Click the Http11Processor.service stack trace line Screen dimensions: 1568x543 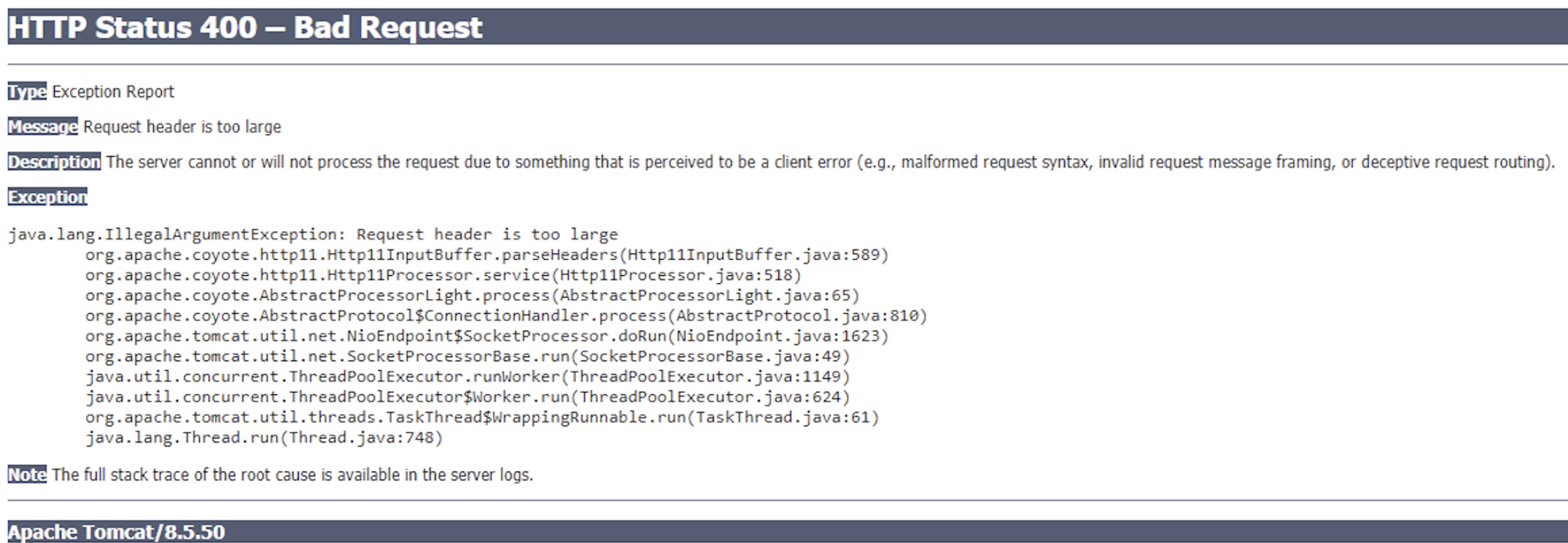point(443,275)
